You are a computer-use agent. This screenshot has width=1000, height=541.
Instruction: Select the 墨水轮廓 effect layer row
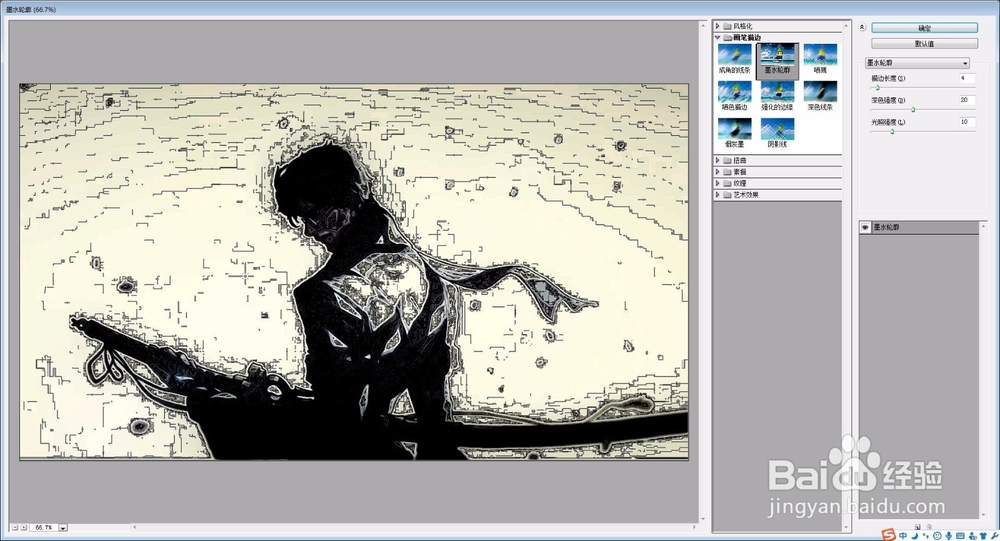point(919,227)
